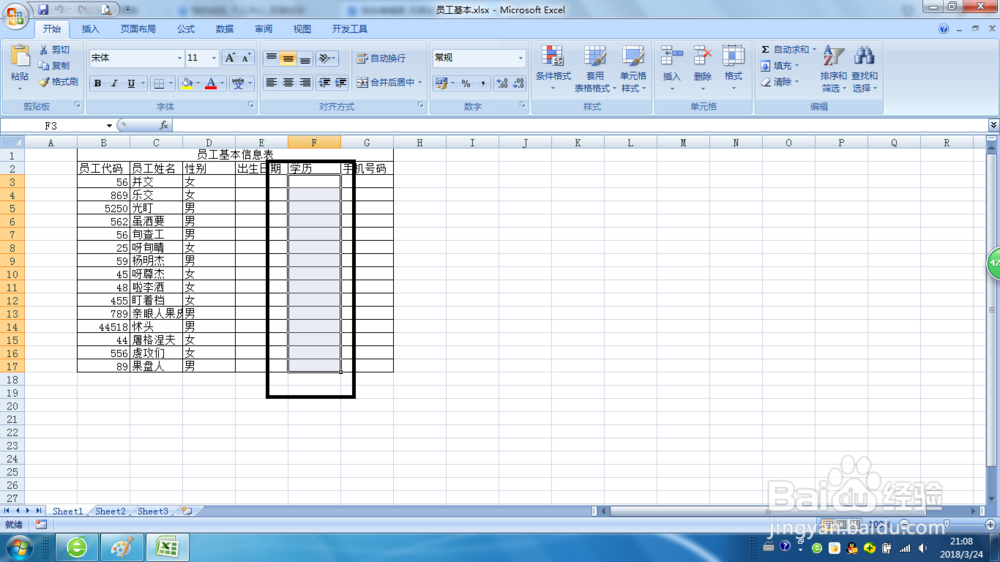Apply fill color bucket
This screenshot has height=562, width=1000.
click(186, 83)
